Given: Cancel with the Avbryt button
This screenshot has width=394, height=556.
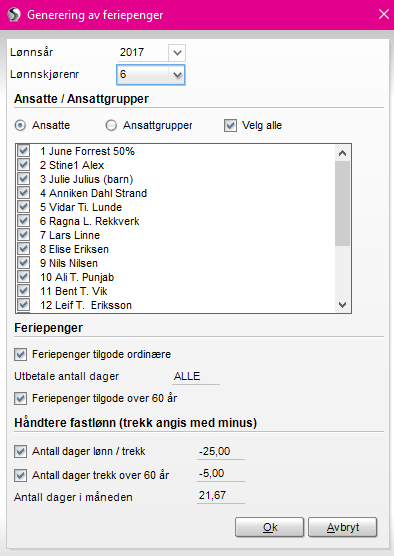Looking at the screenshot, I should click(343, 527).
